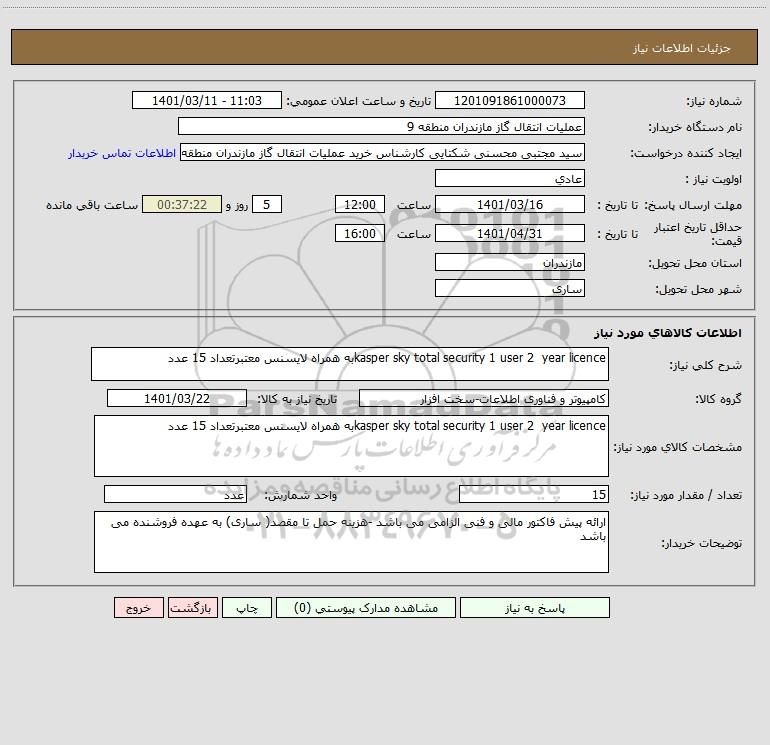Viewport: 770px width, 745px height.
Task: Click counting unit field عدد
Action: coord(175,494)
